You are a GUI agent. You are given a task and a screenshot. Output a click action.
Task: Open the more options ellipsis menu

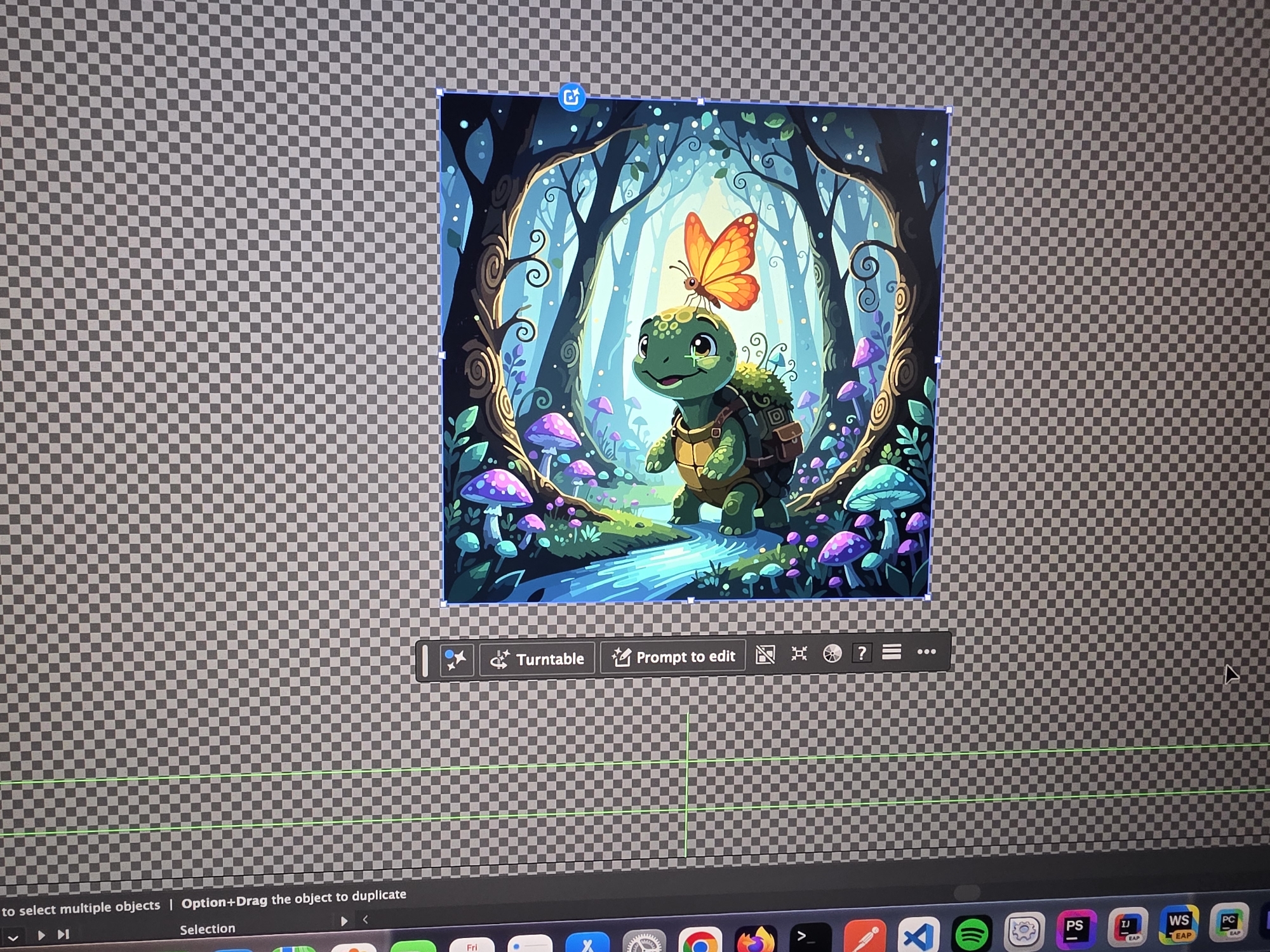pos(926,651)
